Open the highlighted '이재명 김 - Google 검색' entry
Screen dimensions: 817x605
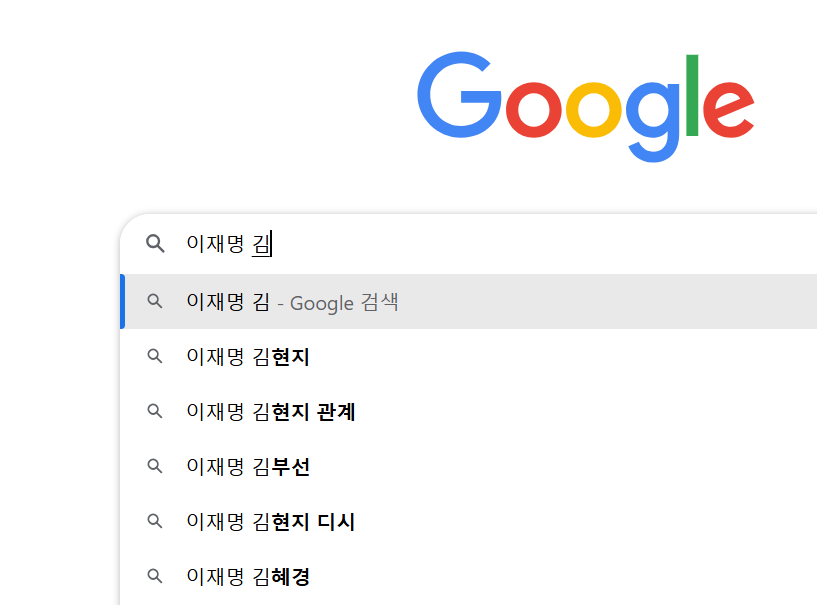227,302
